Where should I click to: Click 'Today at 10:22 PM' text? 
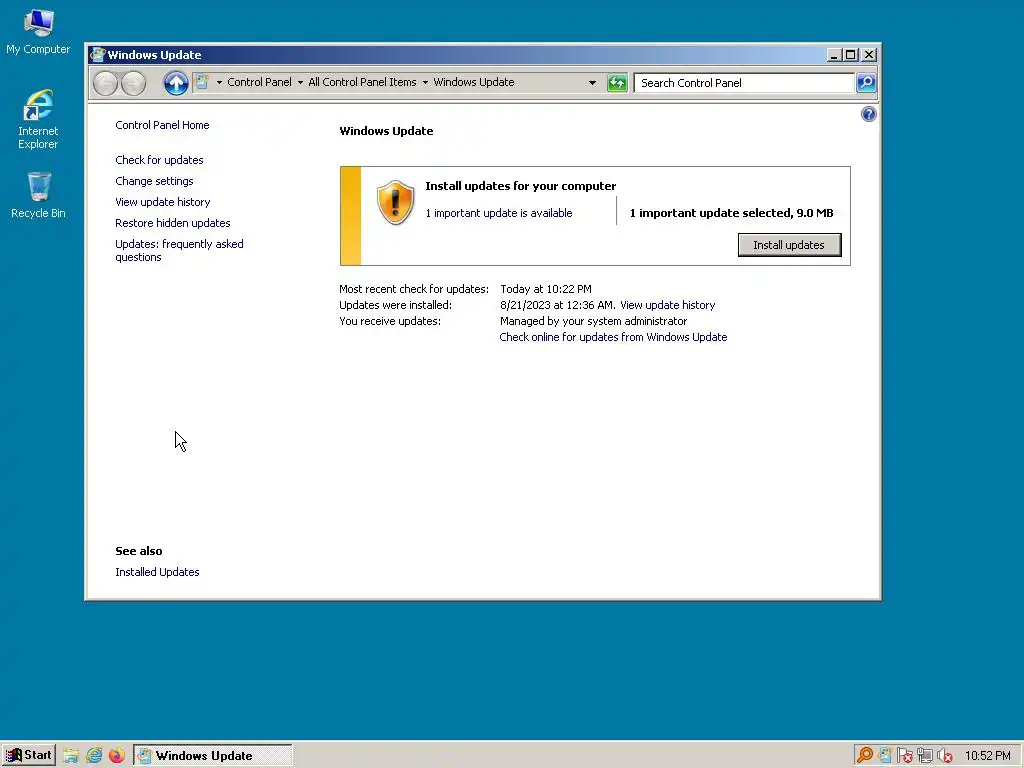pyautogui.click(x=546, y=289)
